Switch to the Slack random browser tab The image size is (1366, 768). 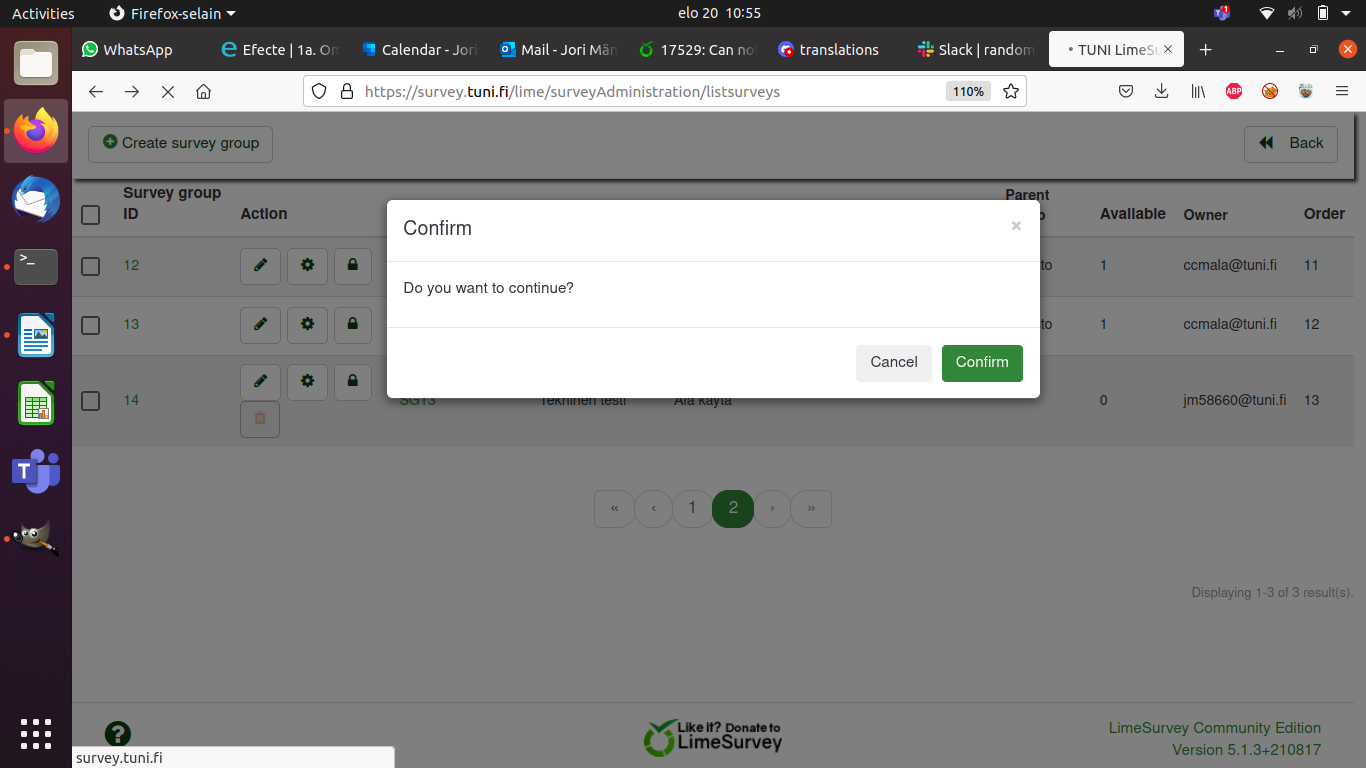(x=977, y=50)
